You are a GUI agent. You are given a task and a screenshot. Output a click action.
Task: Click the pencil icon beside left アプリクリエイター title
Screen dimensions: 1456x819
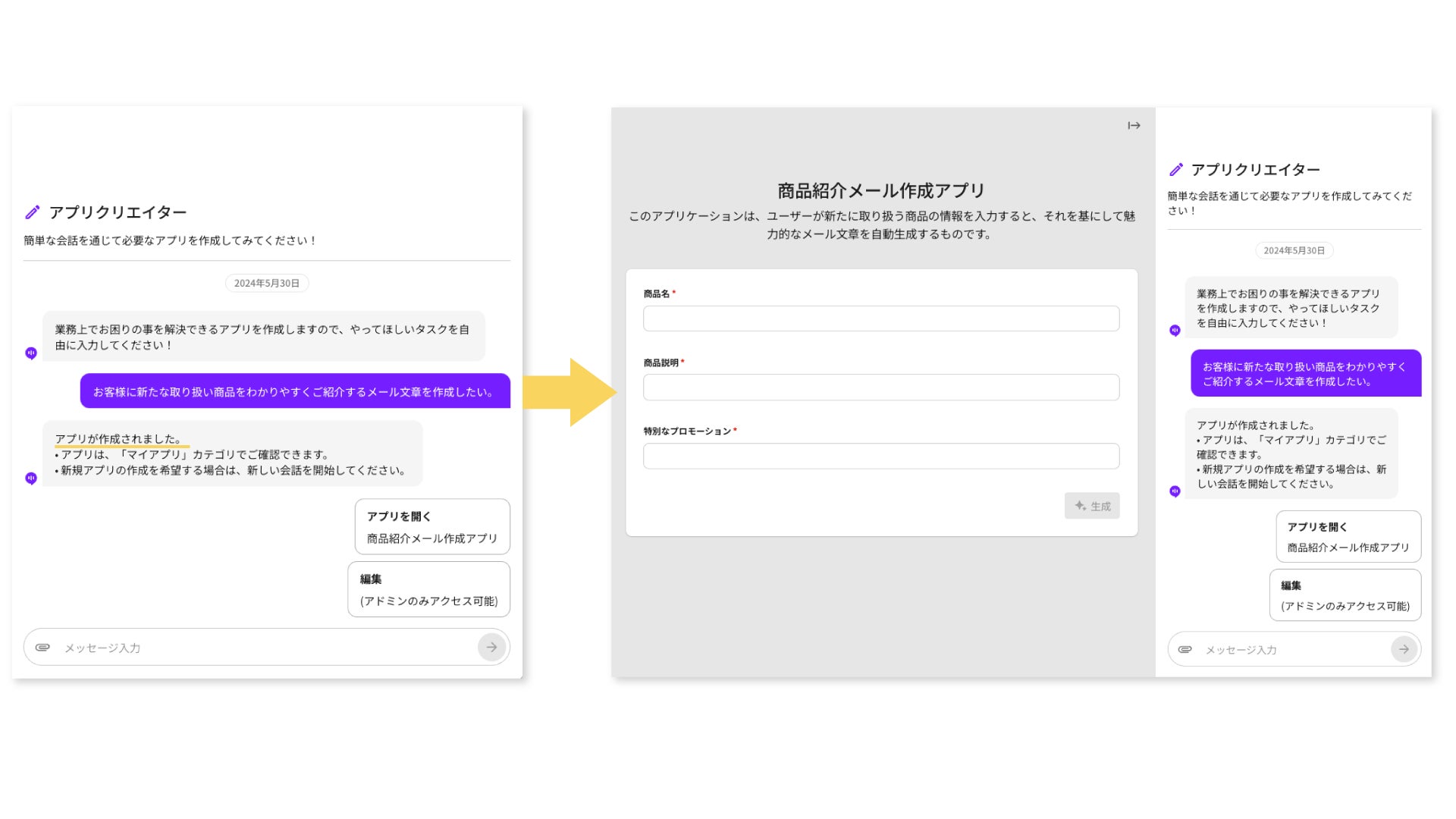(33, 212)
